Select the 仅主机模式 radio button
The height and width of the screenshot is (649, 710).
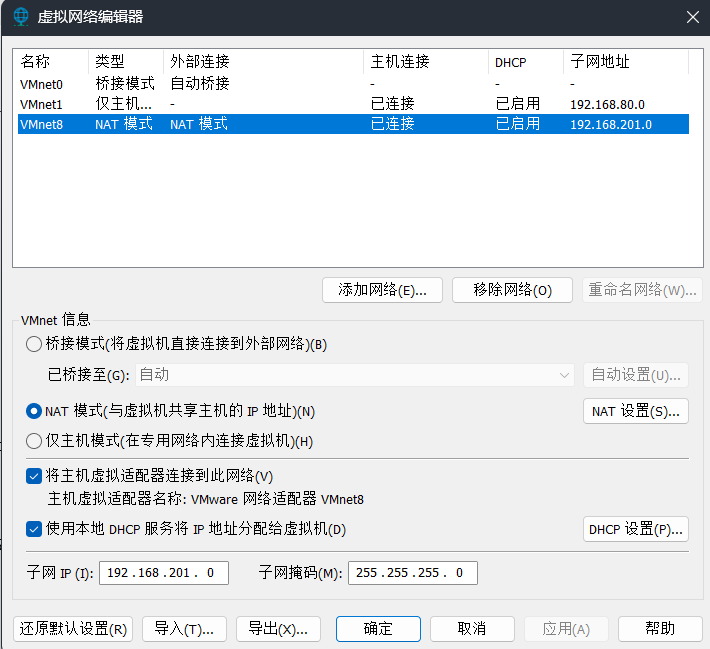point(34,441)
